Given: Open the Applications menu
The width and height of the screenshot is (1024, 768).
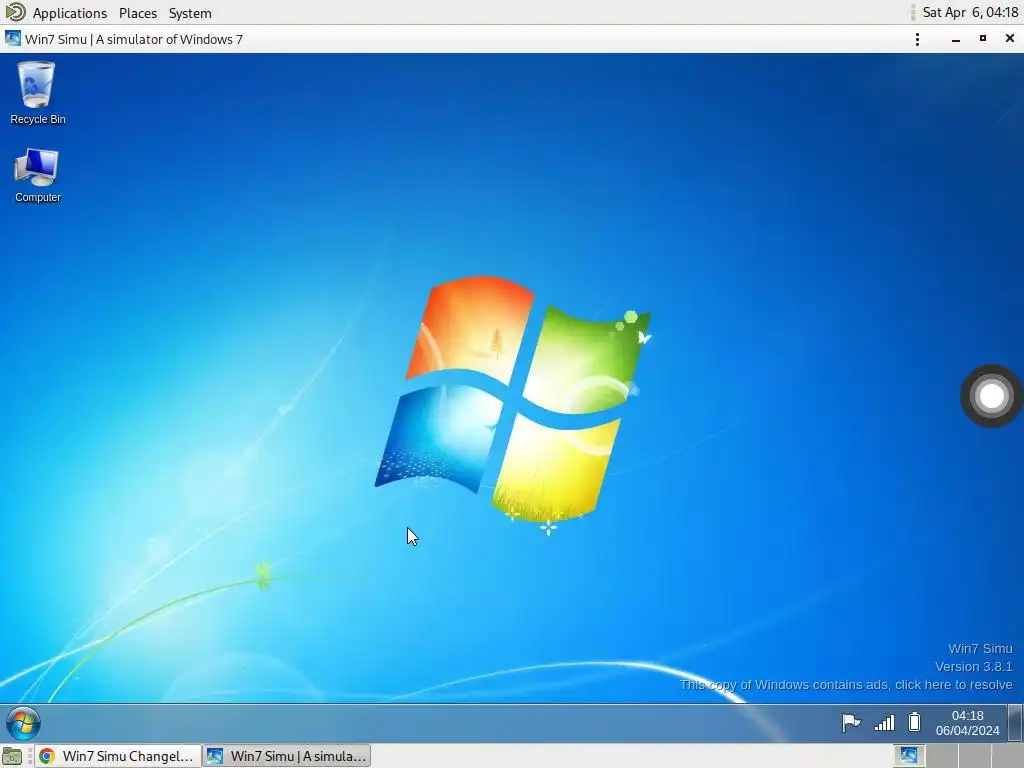Looking at the screenshot, I should (69, 13).
